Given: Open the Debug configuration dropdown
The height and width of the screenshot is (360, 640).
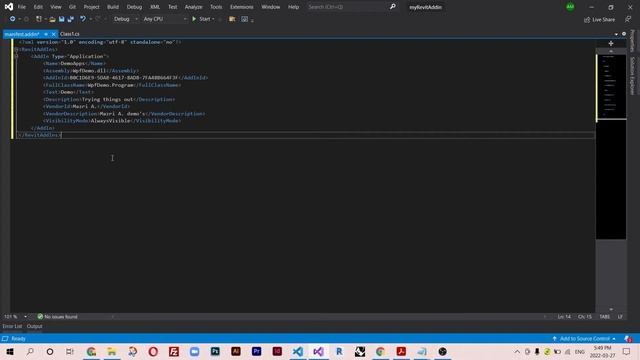Looking at the screenshot, I should (126, 19).
